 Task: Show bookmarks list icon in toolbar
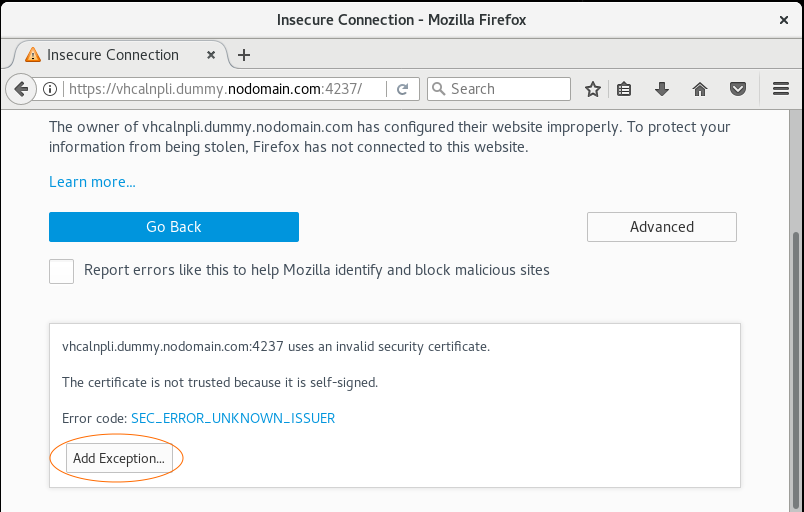(624, 89)
